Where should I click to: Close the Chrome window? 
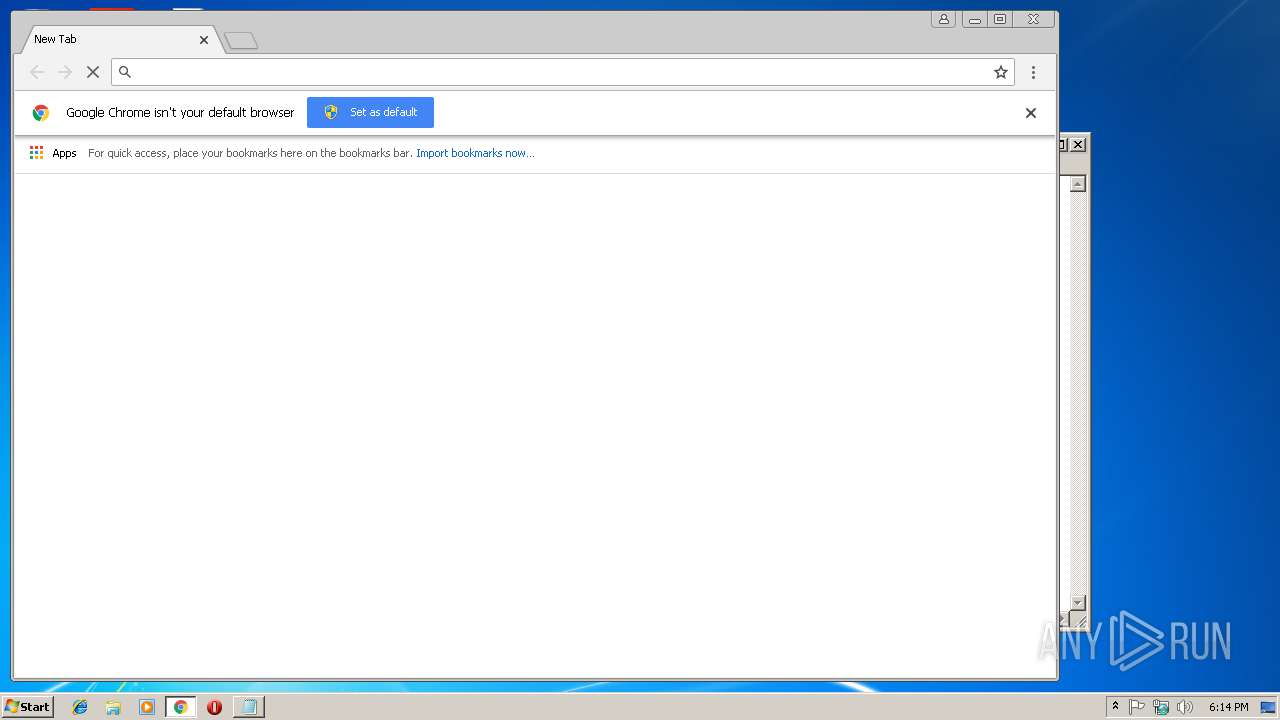[x=1033, y=19]
